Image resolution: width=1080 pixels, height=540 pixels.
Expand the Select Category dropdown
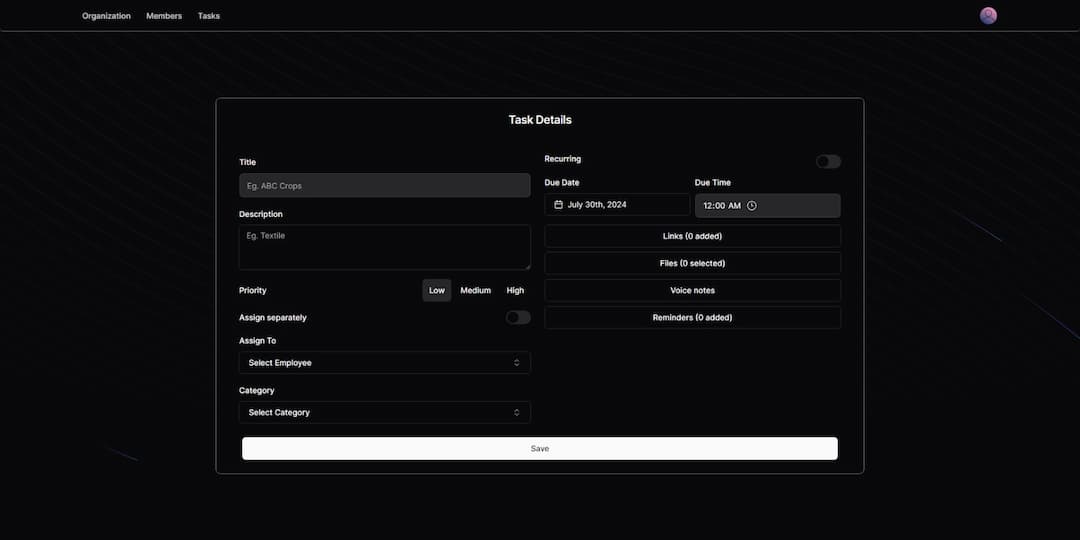[384, 412]
